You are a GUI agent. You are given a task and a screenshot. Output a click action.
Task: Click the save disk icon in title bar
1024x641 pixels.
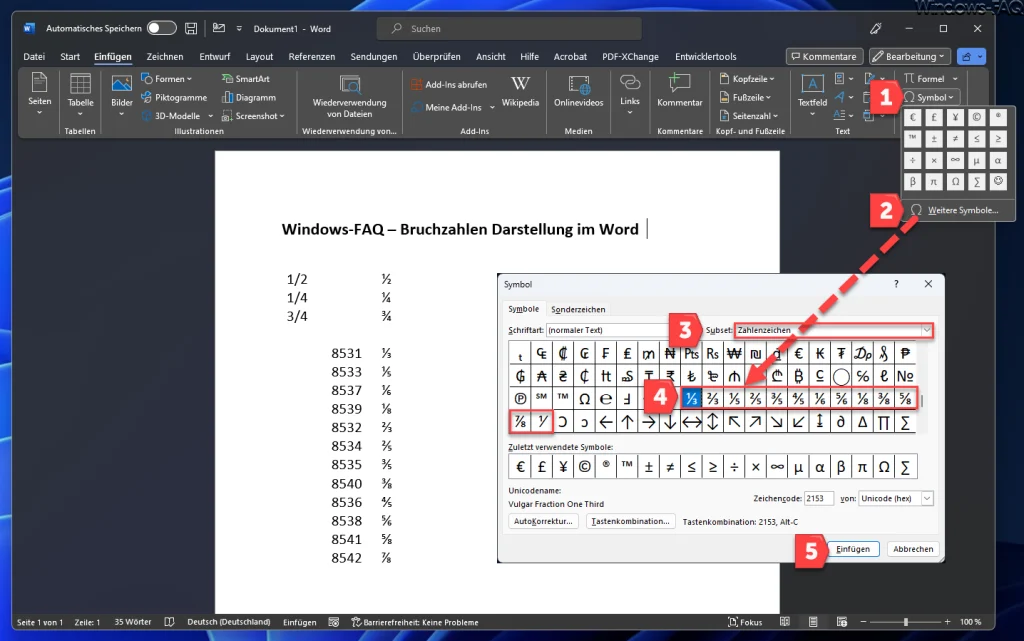pyautogui.click(x=191, y=28)
